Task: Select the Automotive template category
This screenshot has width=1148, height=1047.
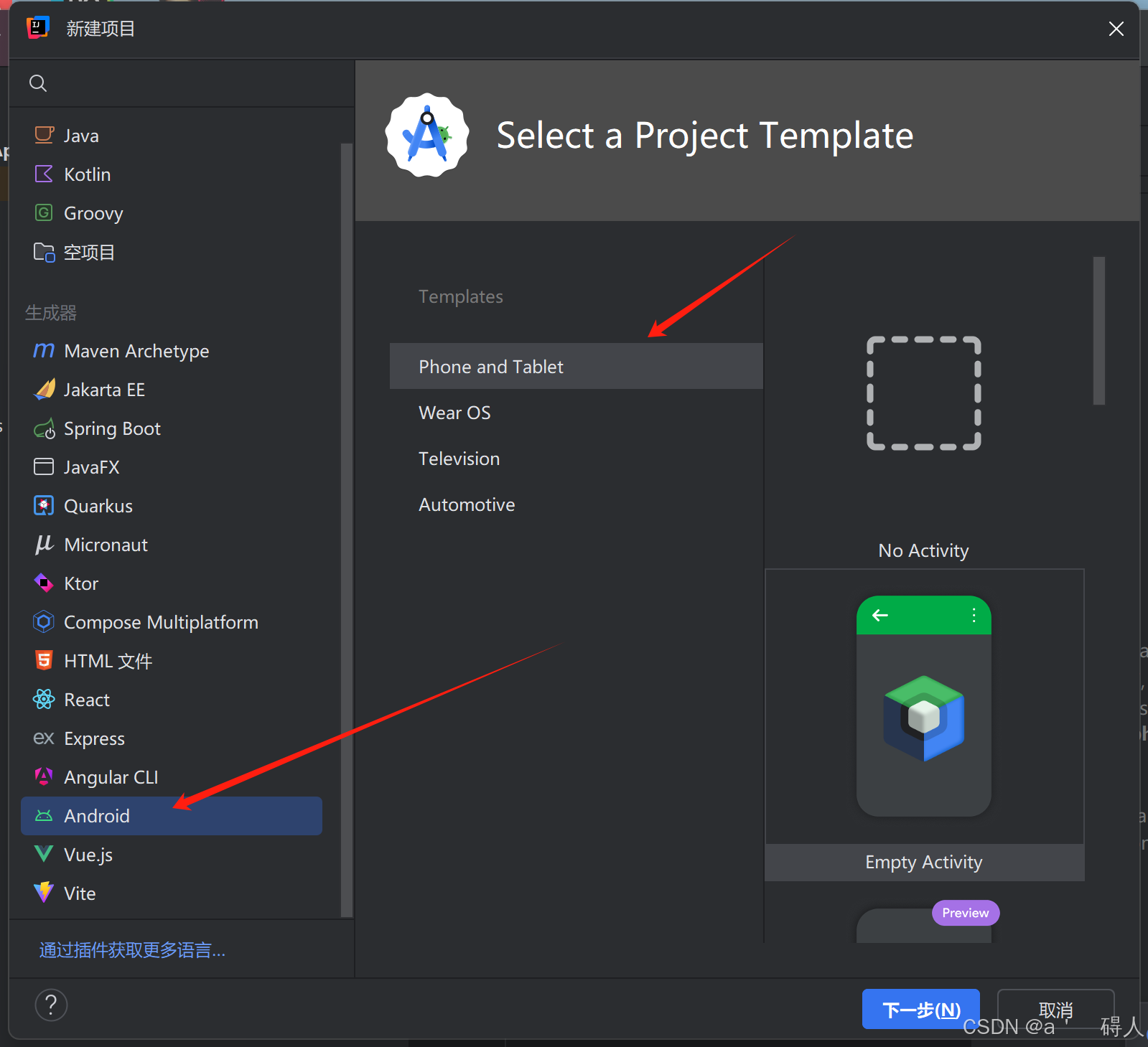Action: point(577,504)
